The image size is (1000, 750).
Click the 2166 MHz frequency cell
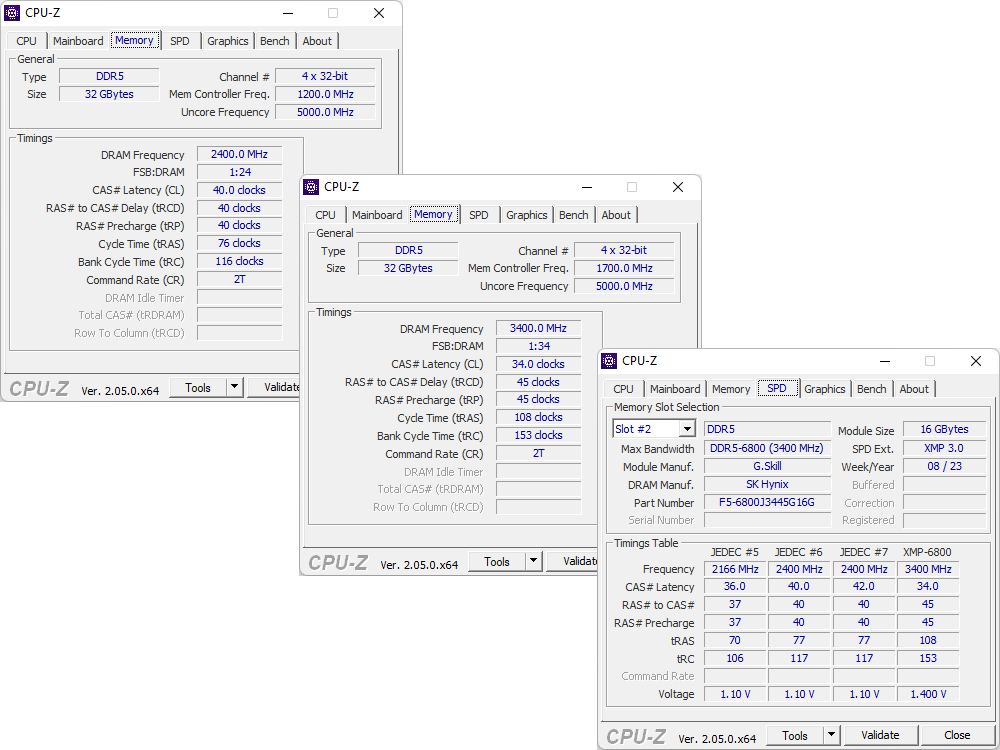(x=735, y=569)
